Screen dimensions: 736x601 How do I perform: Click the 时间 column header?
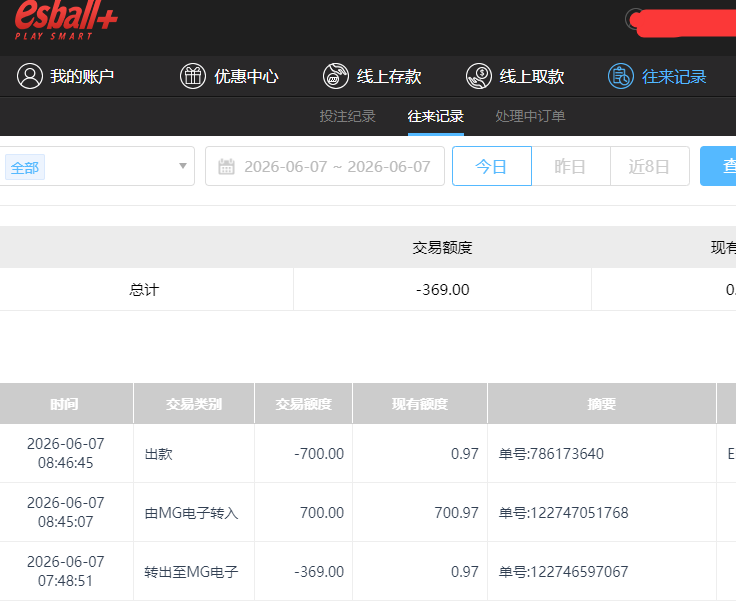(66, 404)
